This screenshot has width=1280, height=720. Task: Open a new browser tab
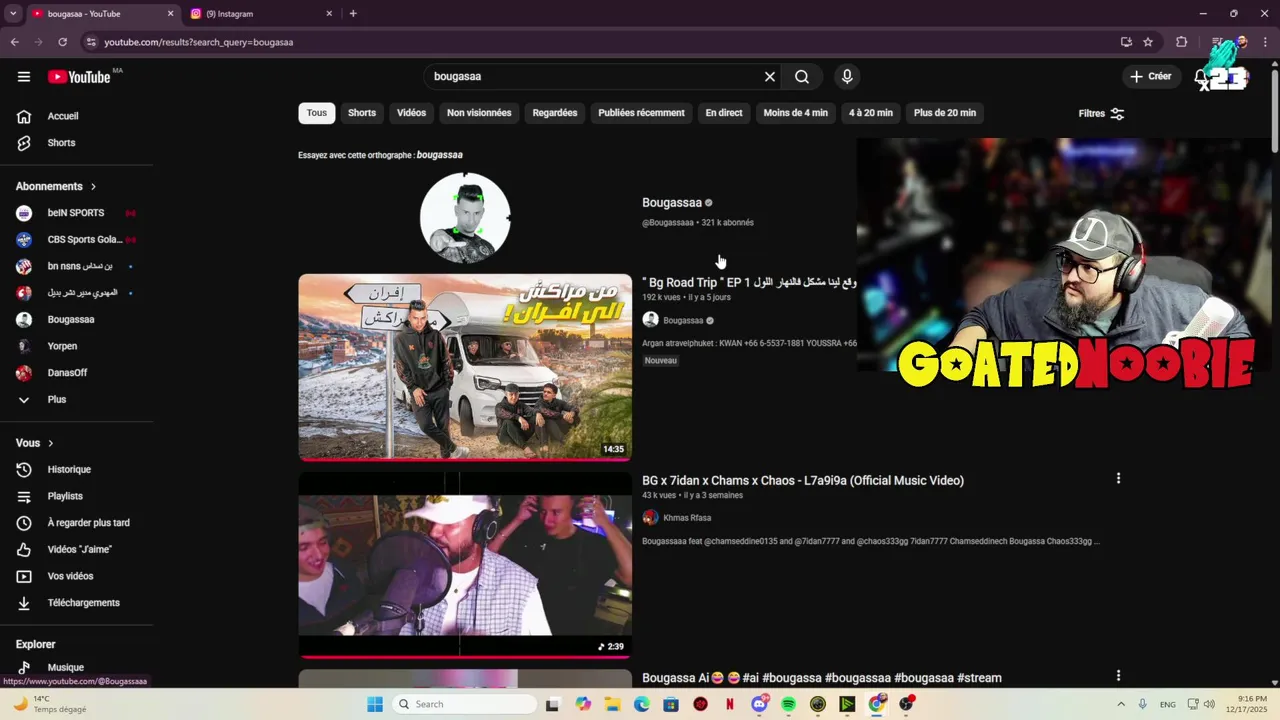(x=353, y=14)
